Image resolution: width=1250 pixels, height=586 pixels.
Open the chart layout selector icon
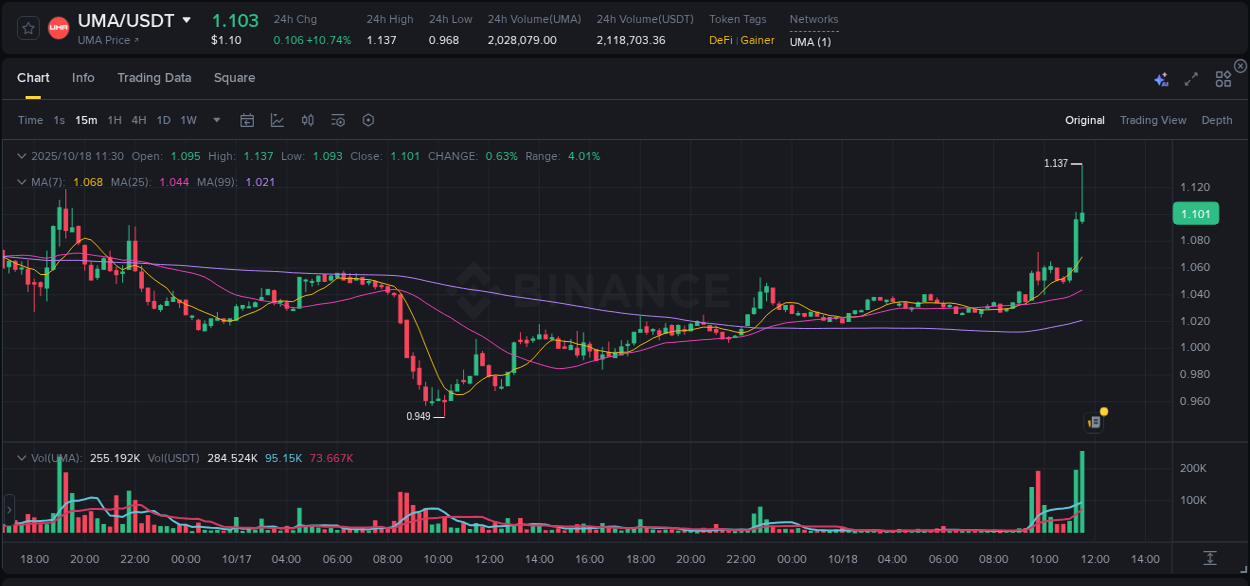click(x=1222, y=79)
